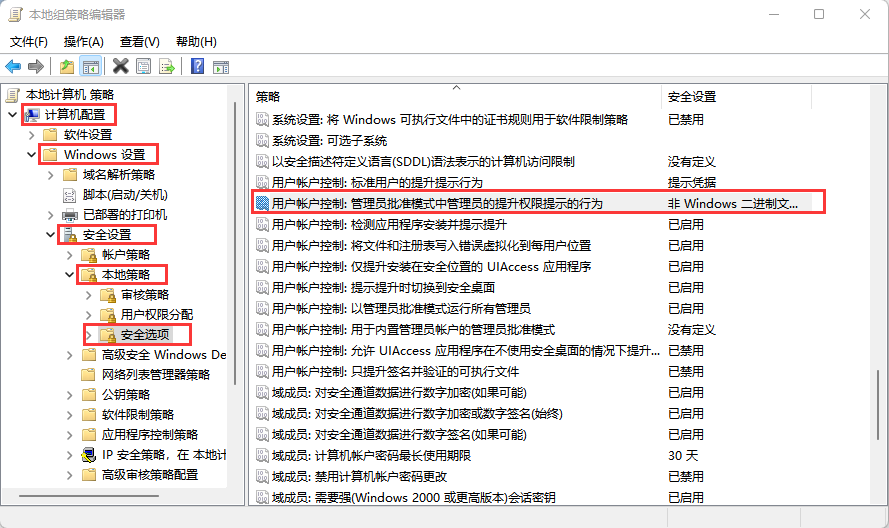The image size is (889, 528).
Task: Click the tree pane horizontal scrollbar
Action: coord(89,496)
